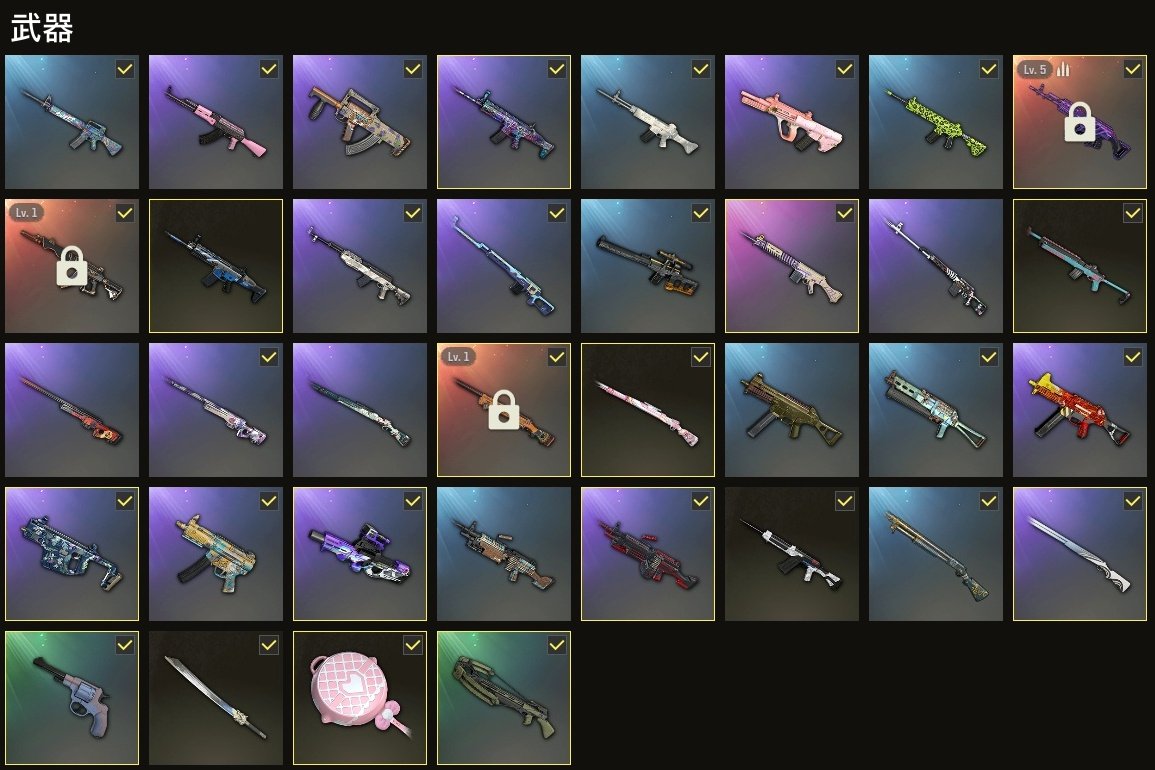Select the pink bullpup AUG rifle
This screenshot has width=1155, height=770.
(792, 122)
